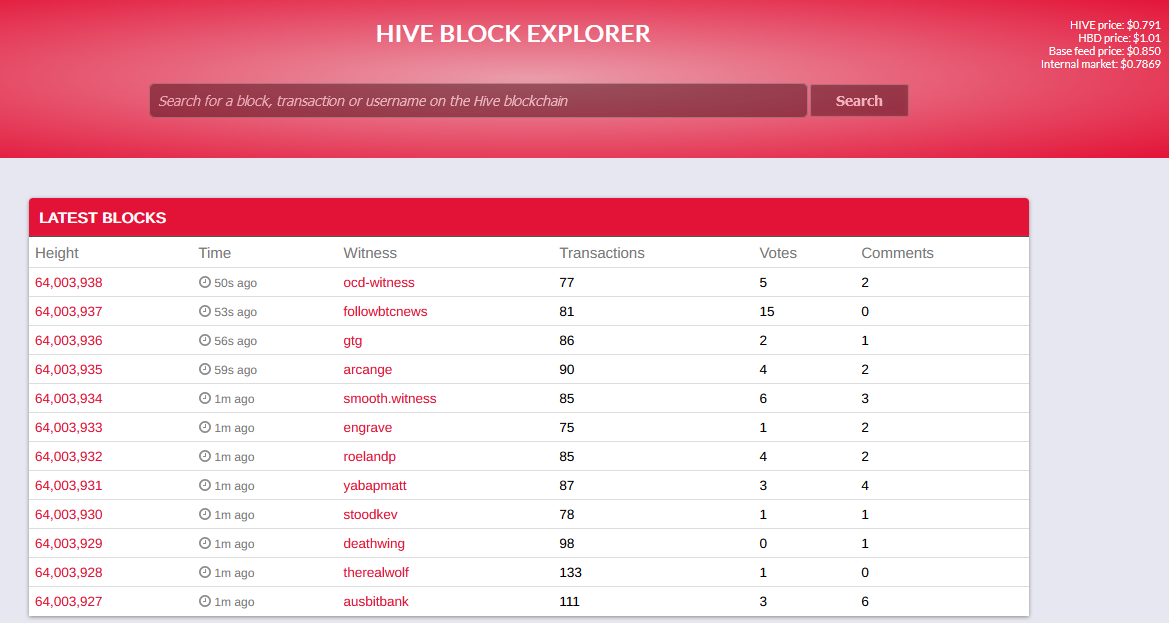Open block 64,003,936
This screenshot has width=1169, height=623.
(69, 341)
